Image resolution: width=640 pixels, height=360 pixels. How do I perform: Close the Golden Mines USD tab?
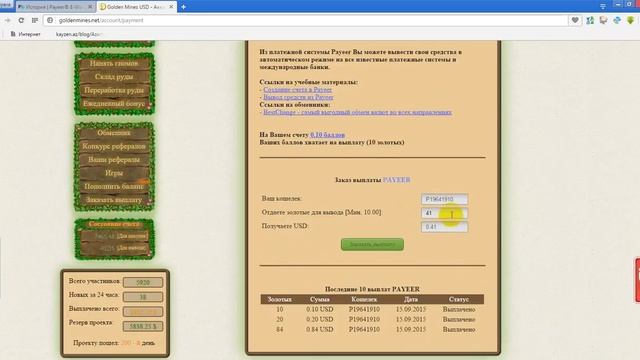(x=171, y=7)
